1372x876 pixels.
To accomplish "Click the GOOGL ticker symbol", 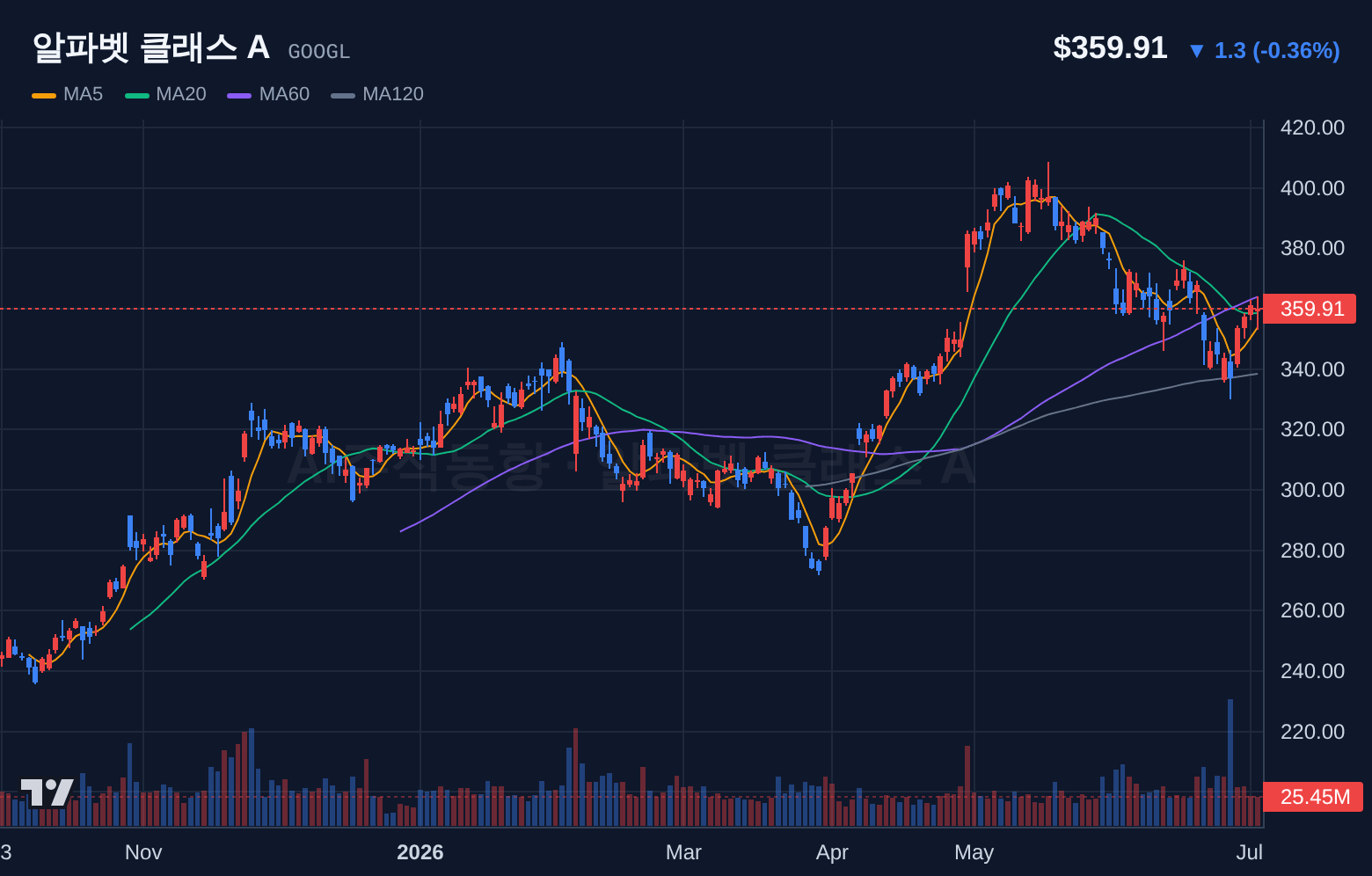I will coord(319,52).
